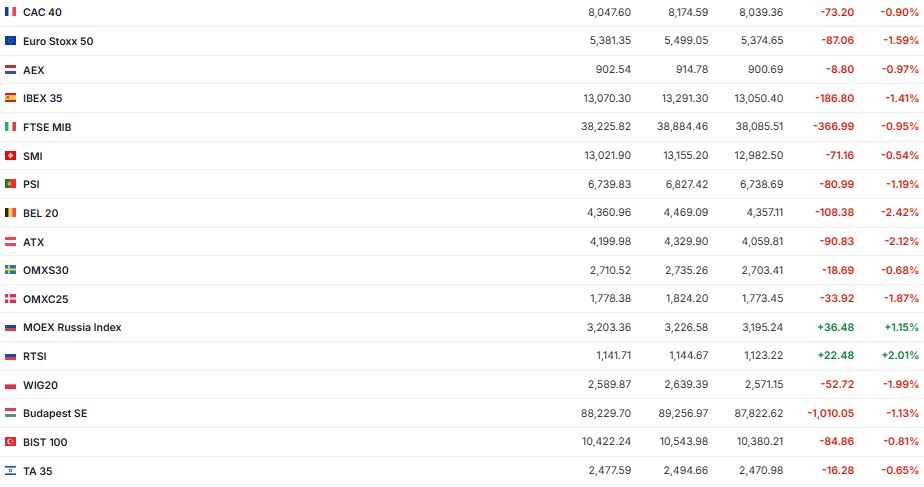
Task: Click the Switzerland flag beside SMI
Action: coord(10,156)
